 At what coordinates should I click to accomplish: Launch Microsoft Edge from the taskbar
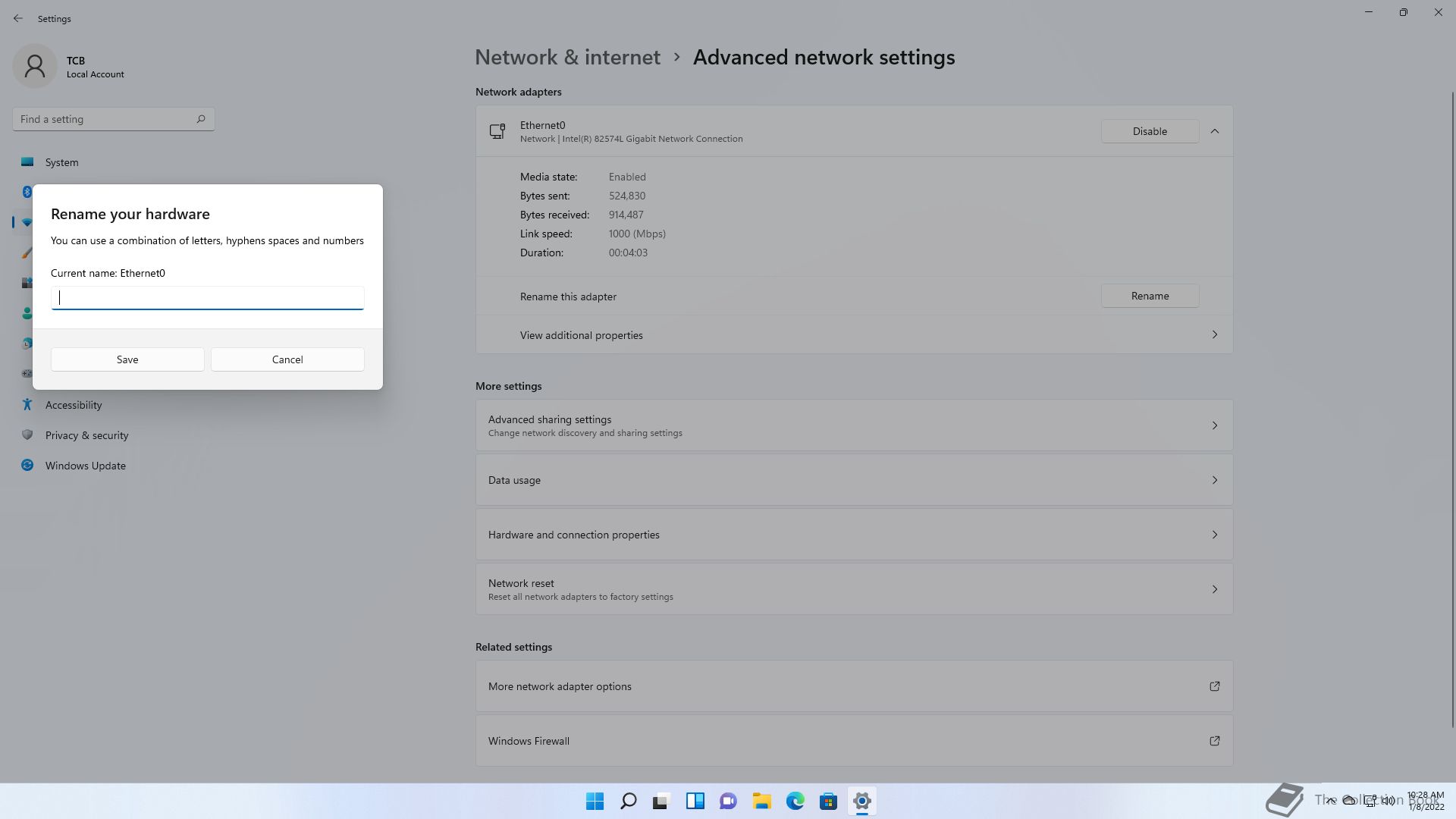click(x=795, y=801)
